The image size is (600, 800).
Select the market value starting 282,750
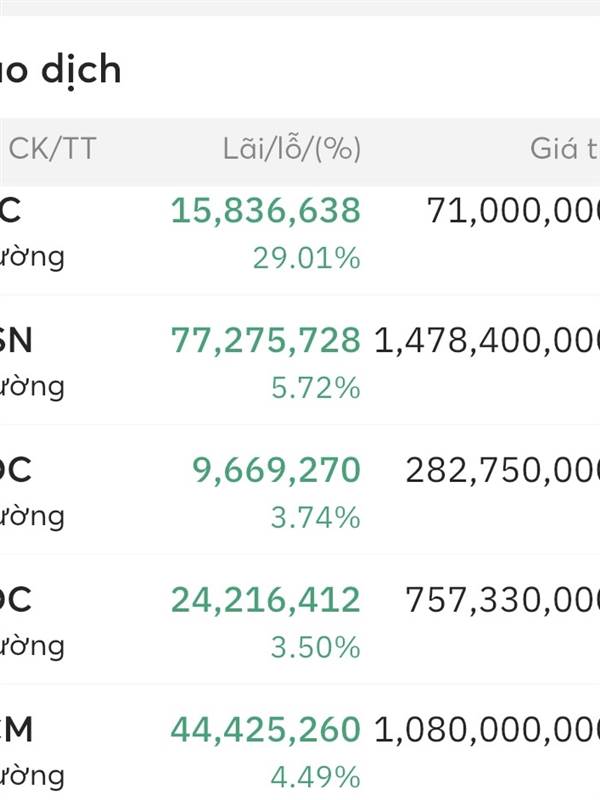(x=502, y=470)
